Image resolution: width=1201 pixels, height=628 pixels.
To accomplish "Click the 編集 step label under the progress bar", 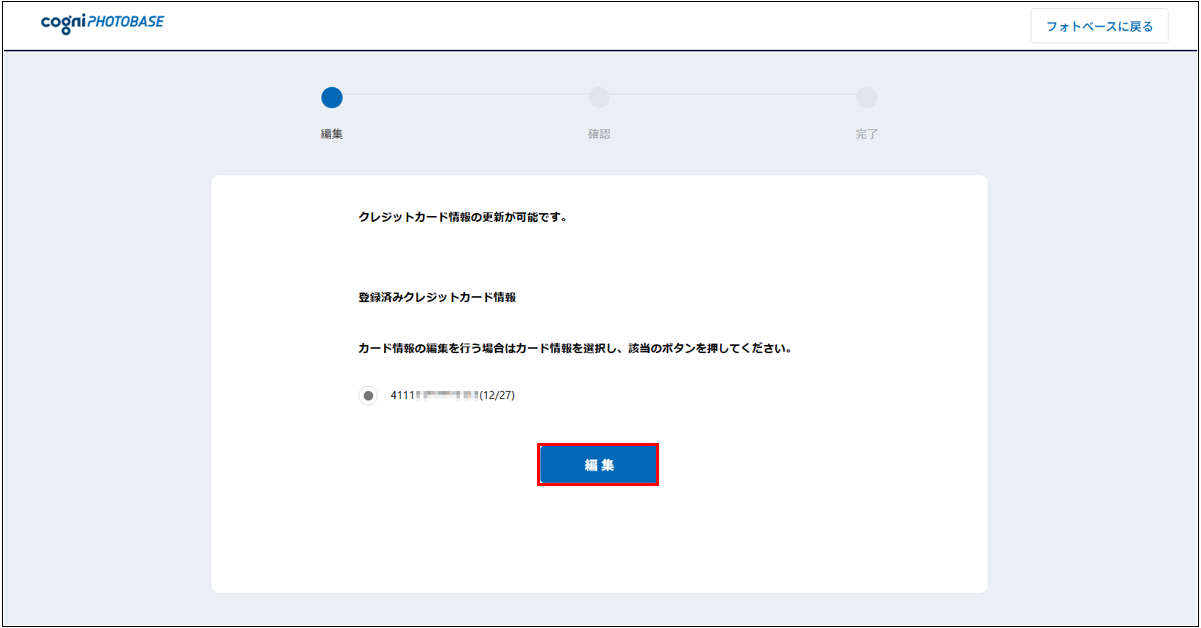I will pos(332,134).
